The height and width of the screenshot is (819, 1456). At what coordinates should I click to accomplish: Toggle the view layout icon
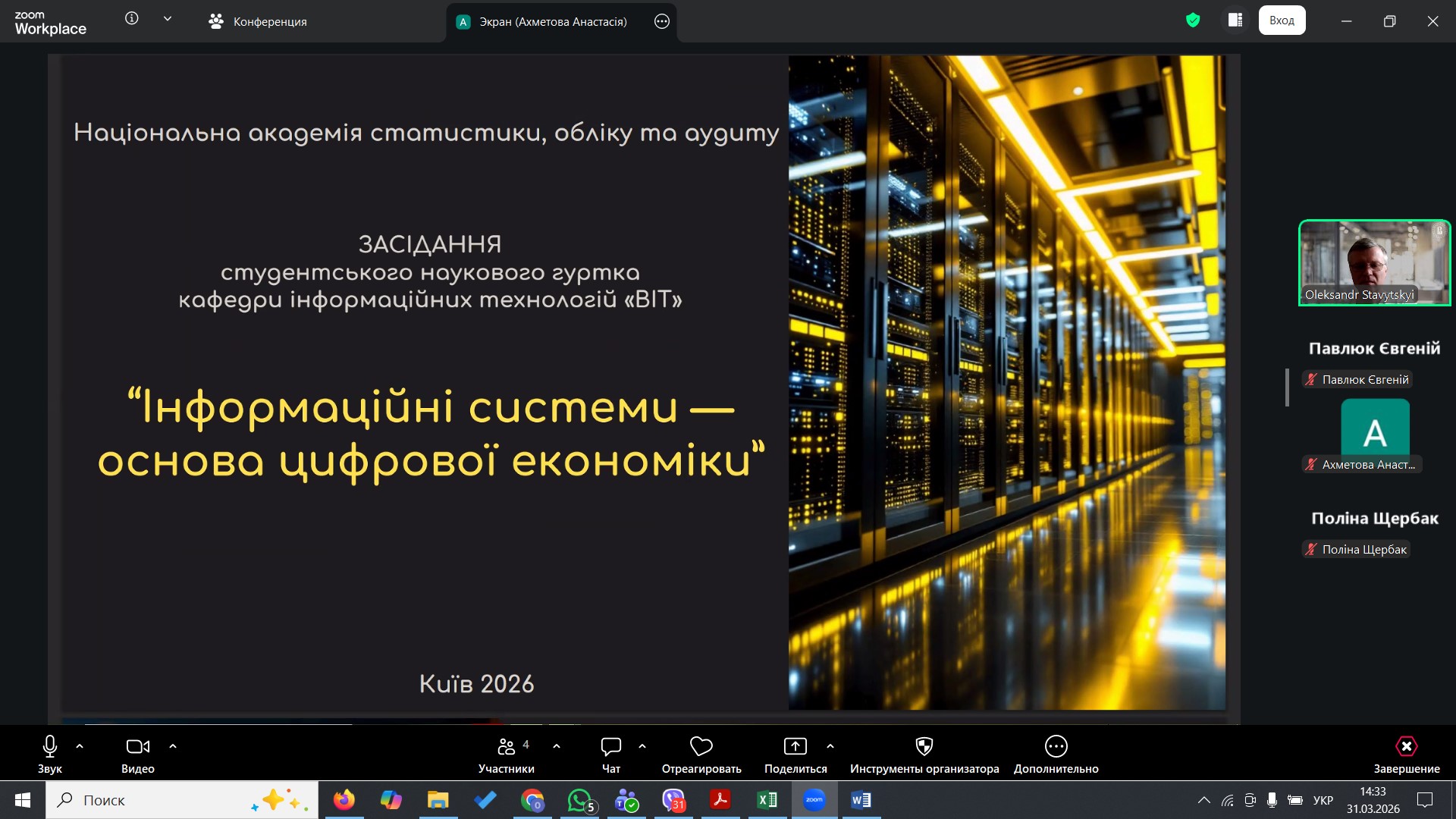[x=1235, y=20]
